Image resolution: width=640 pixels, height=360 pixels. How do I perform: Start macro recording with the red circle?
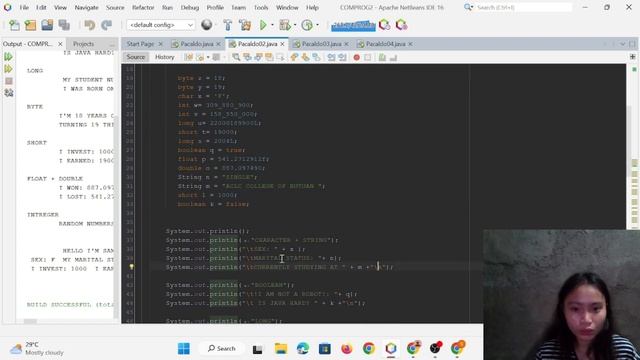[x=356, y=58]
